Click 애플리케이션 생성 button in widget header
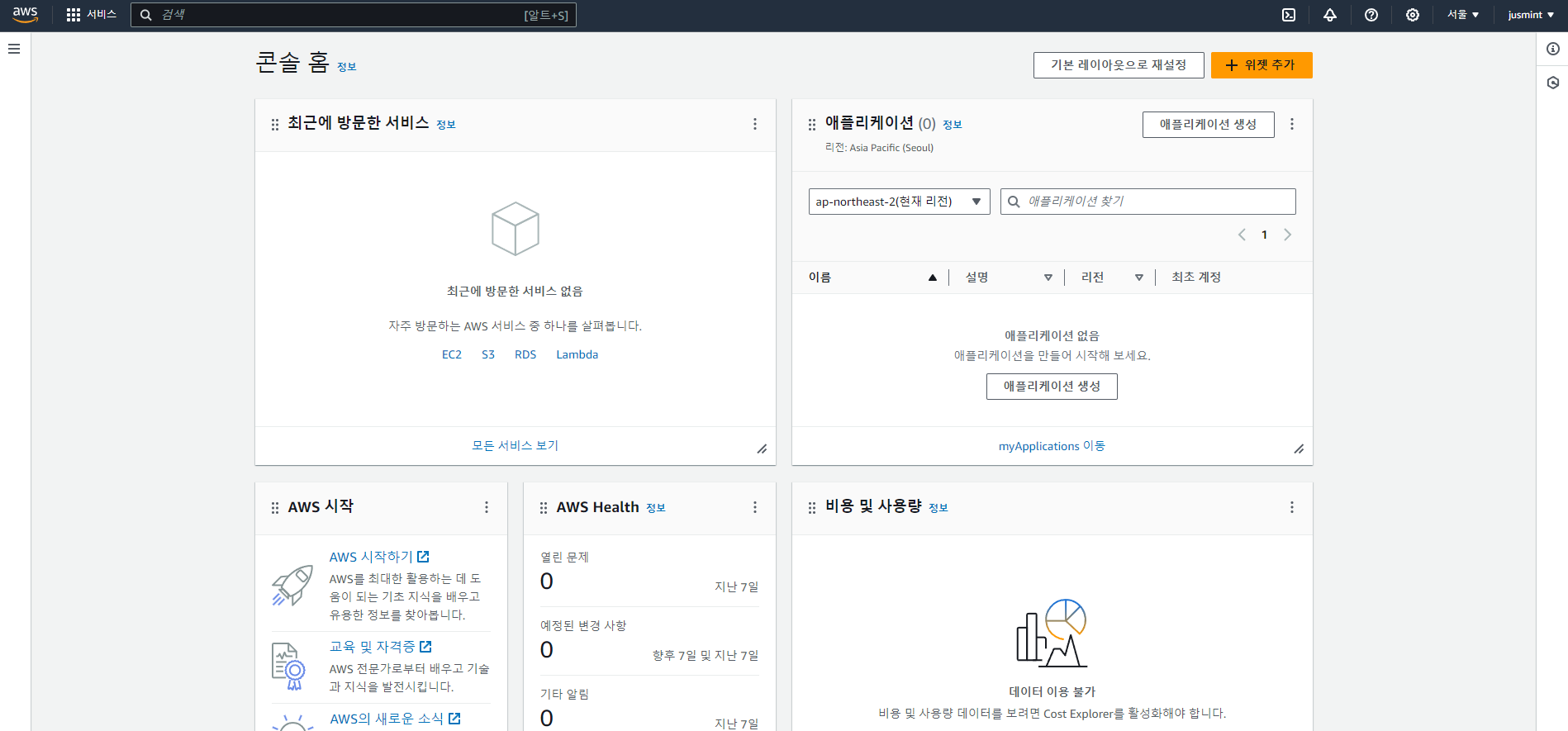 coord(1209,125)
